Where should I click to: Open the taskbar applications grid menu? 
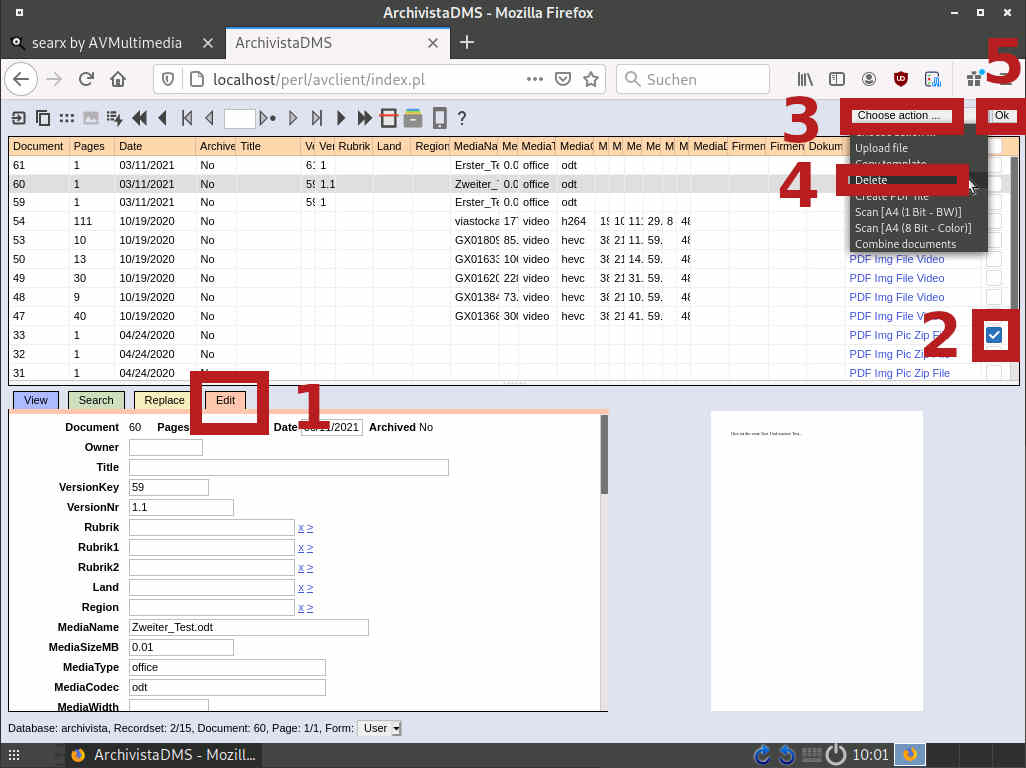pyautogui.click(x=14, y=755)
